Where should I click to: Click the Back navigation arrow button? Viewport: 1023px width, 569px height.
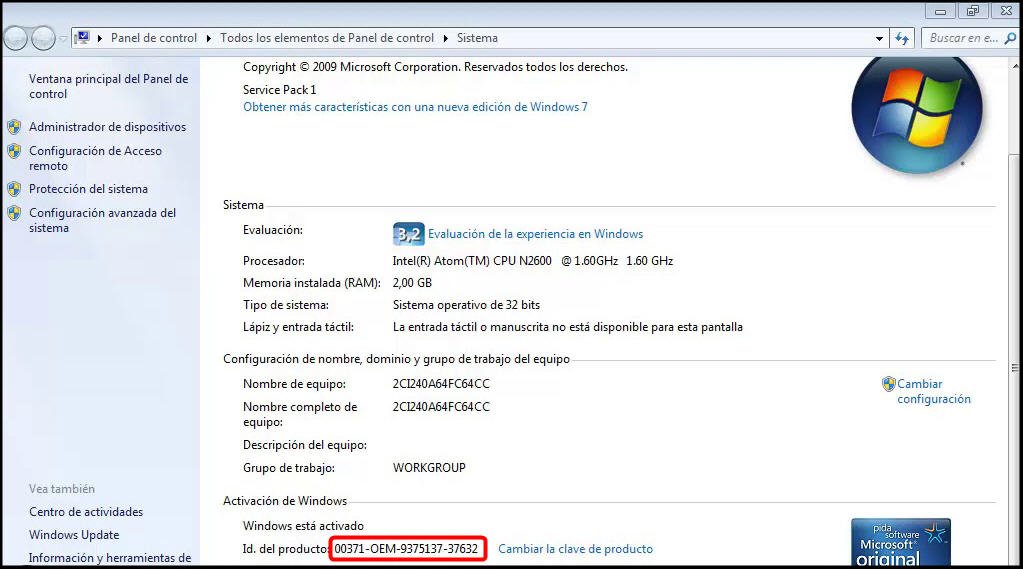click(x=16, y=38)
